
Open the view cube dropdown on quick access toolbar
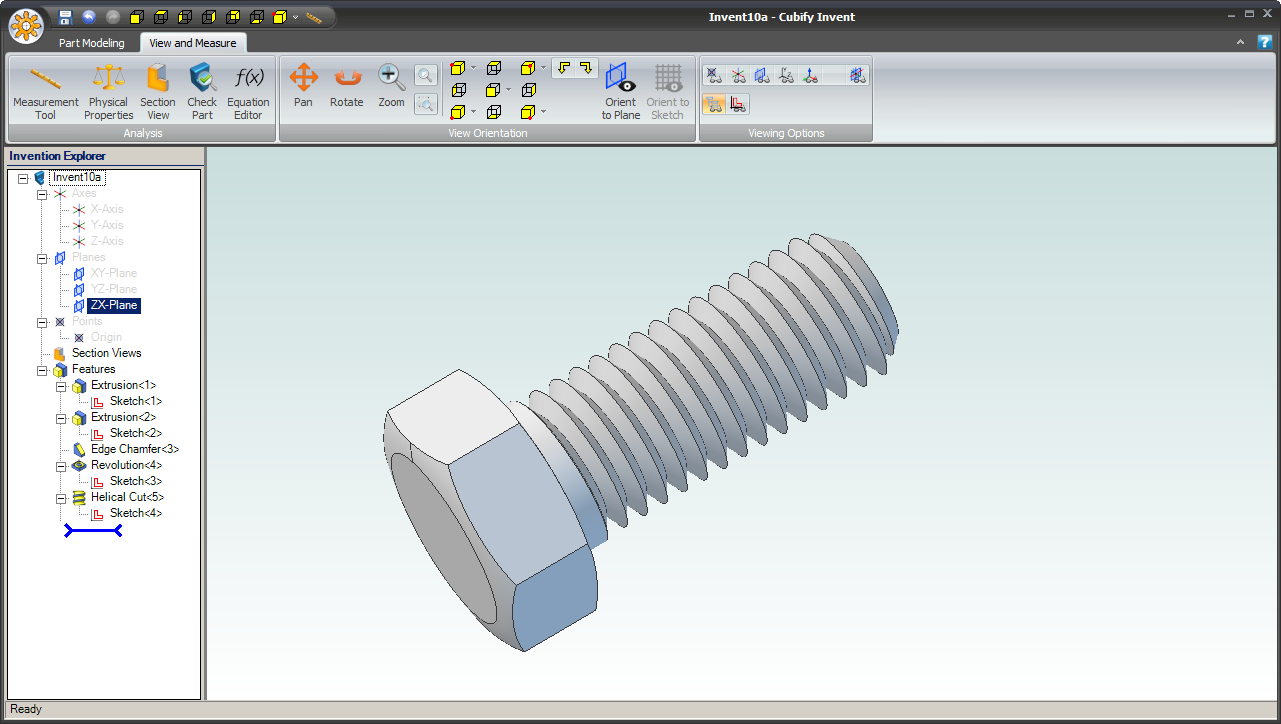[295, 16]
